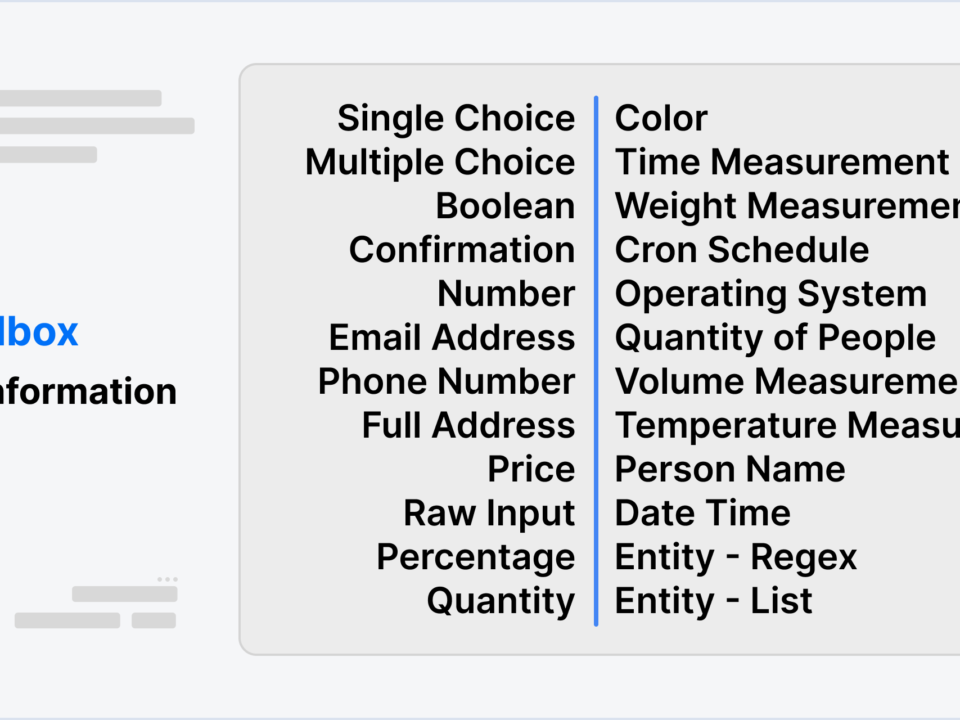Select the Percentage type
This screenshot has width=960, height=720.
(476, 558)
